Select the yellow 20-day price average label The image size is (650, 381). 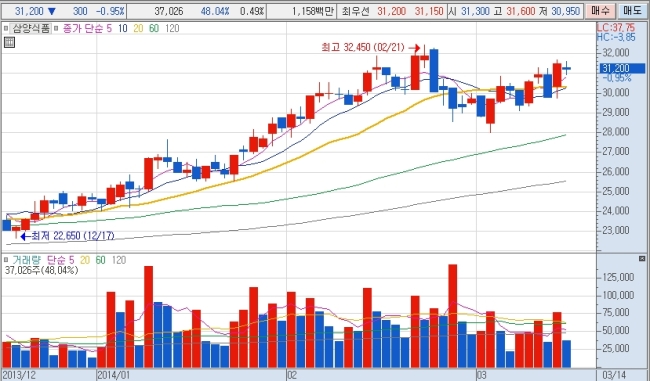(x=138, y=29)
